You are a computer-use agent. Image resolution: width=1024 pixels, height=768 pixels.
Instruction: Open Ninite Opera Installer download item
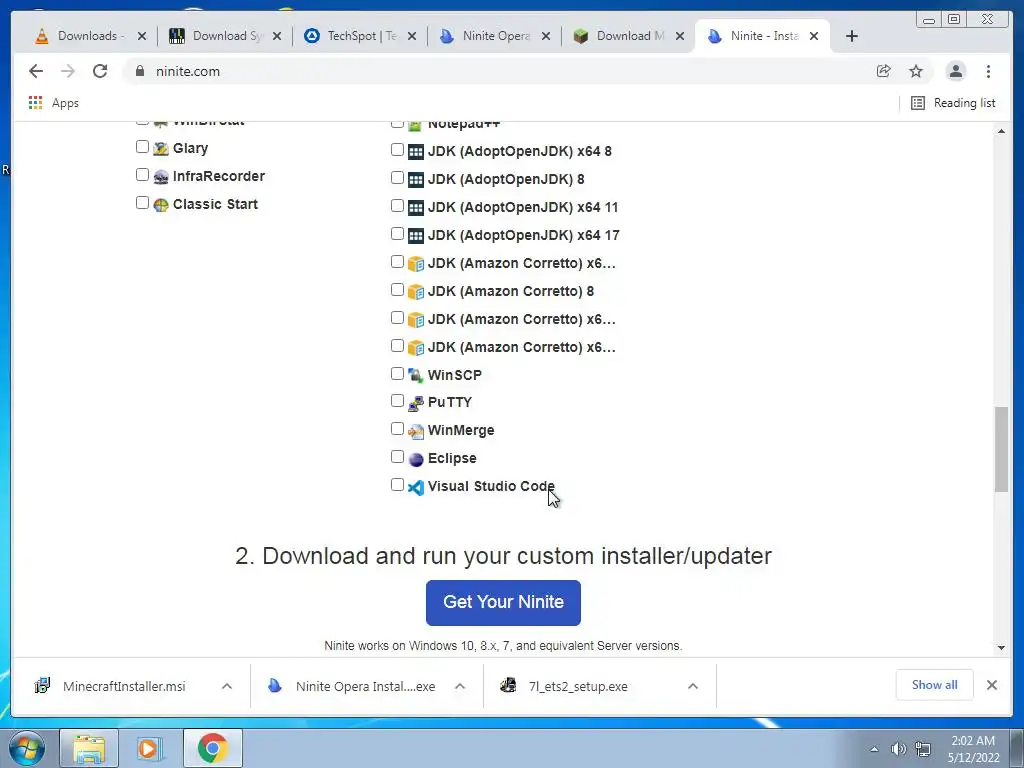point(353,686)
